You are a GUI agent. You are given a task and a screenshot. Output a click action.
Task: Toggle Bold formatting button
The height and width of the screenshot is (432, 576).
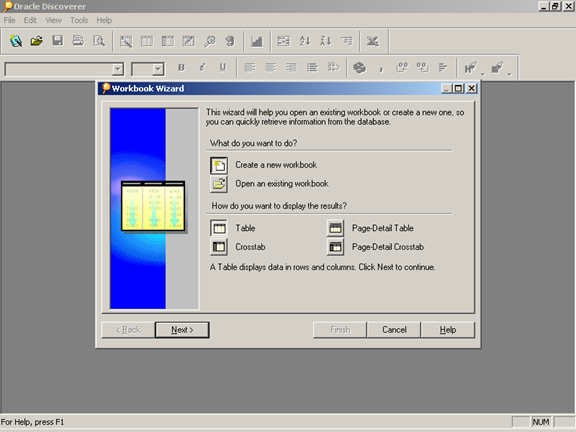[181, 68]
